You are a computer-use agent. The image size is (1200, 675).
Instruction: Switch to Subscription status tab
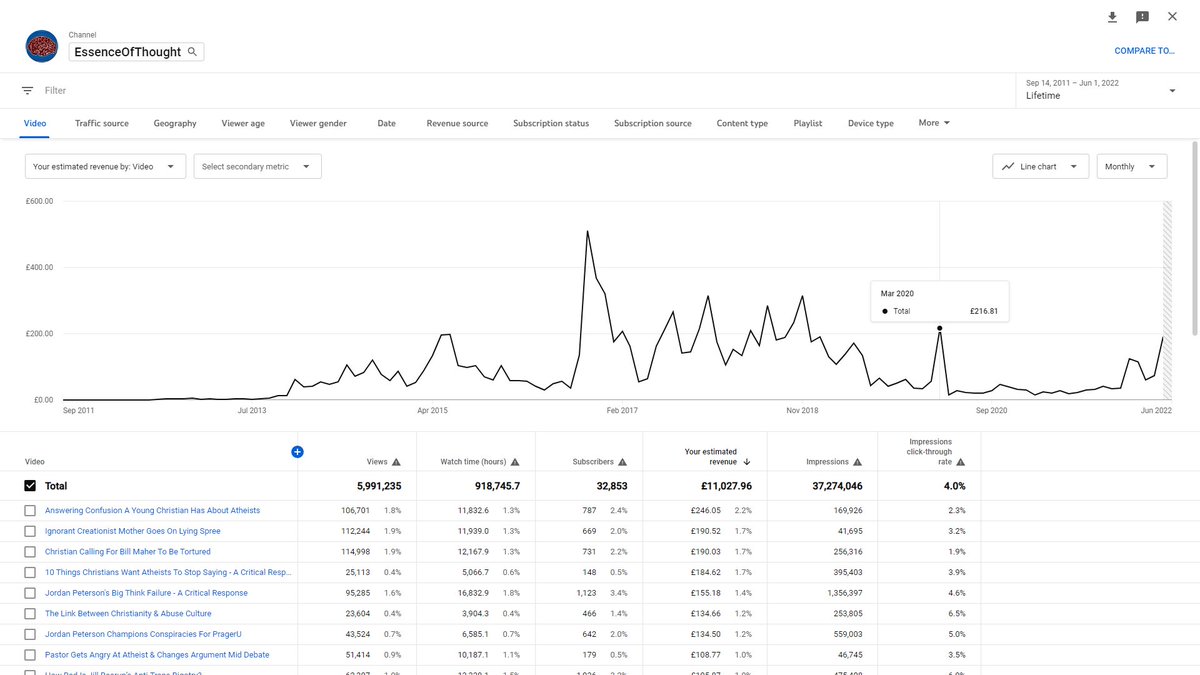tap(551, 123)
